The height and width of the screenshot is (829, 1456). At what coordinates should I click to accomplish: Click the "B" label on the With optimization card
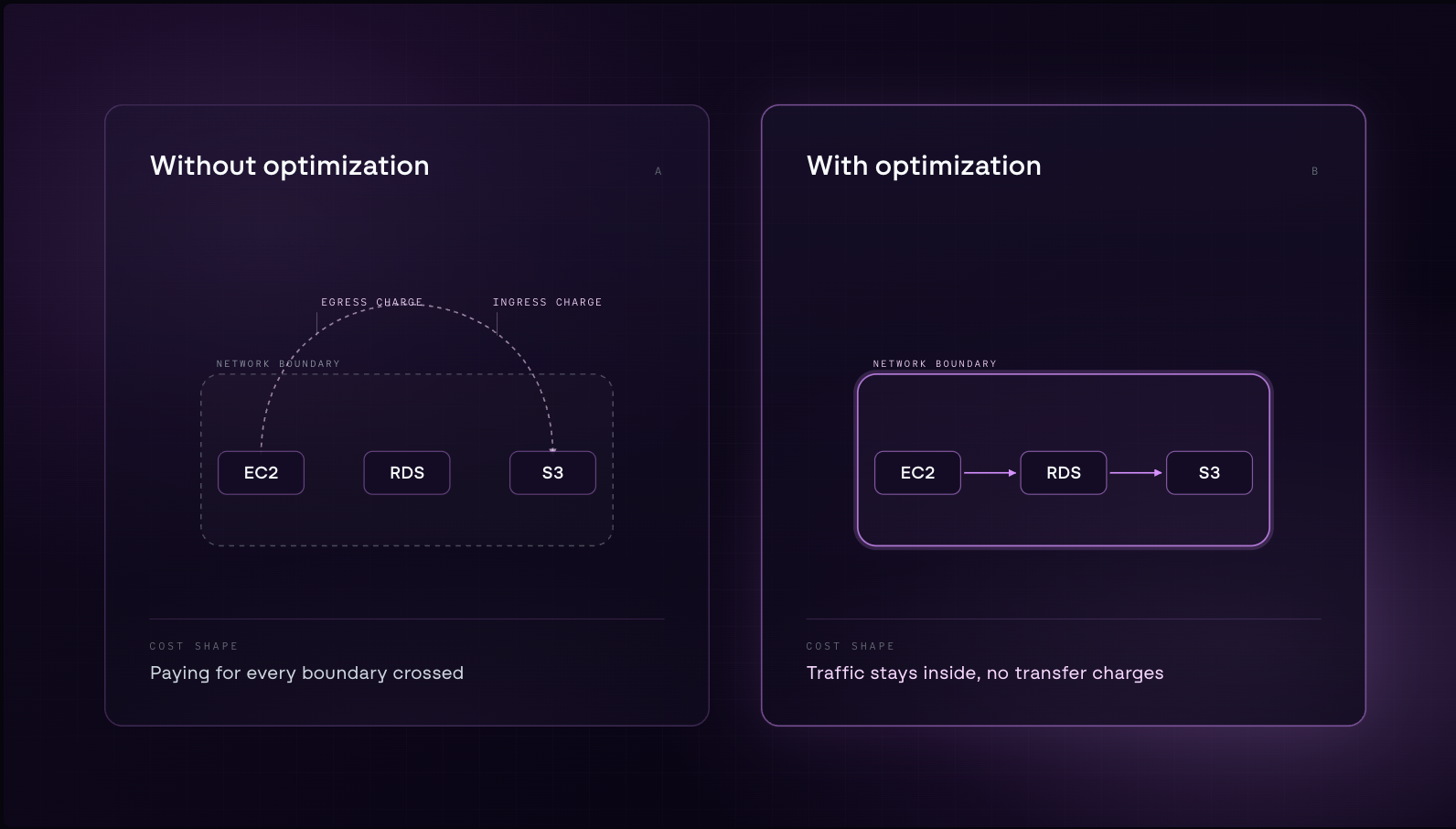click(x=1315, y=171)
